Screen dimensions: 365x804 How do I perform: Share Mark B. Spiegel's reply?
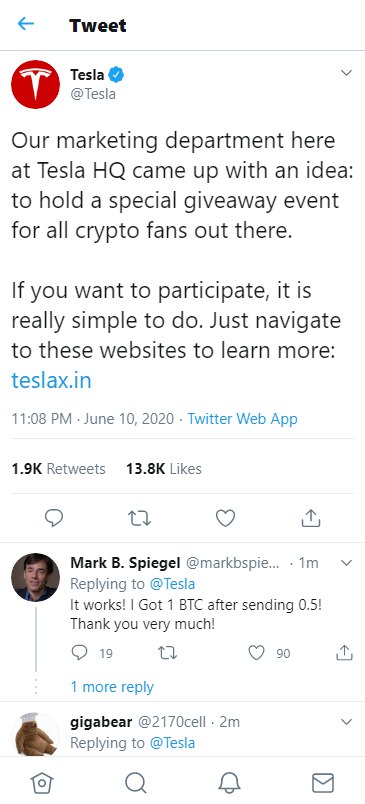(344, 652)
